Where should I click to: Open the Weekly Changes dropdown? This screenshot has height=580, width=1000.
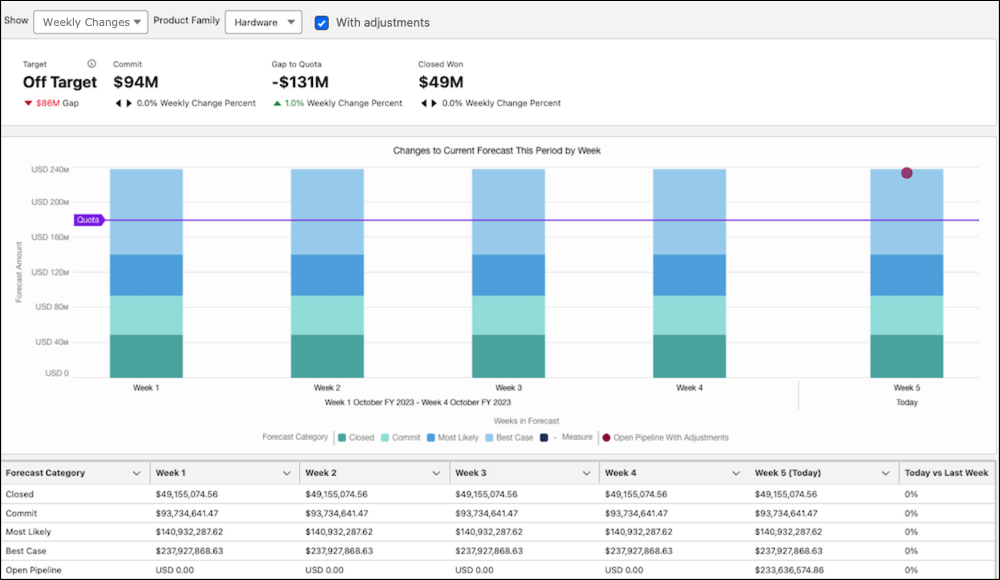point(90,22)
